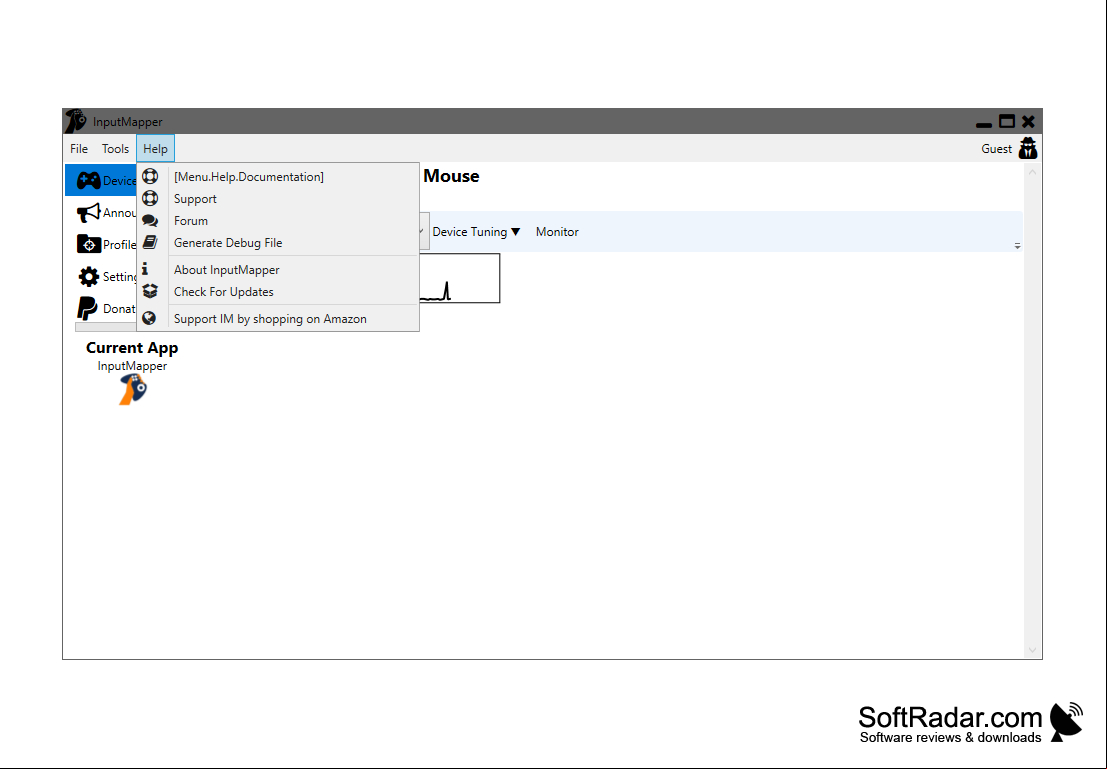Expand the Device Tuning dropdown
This screenshot has width=1107, height=769.
(x=476, y=232)
